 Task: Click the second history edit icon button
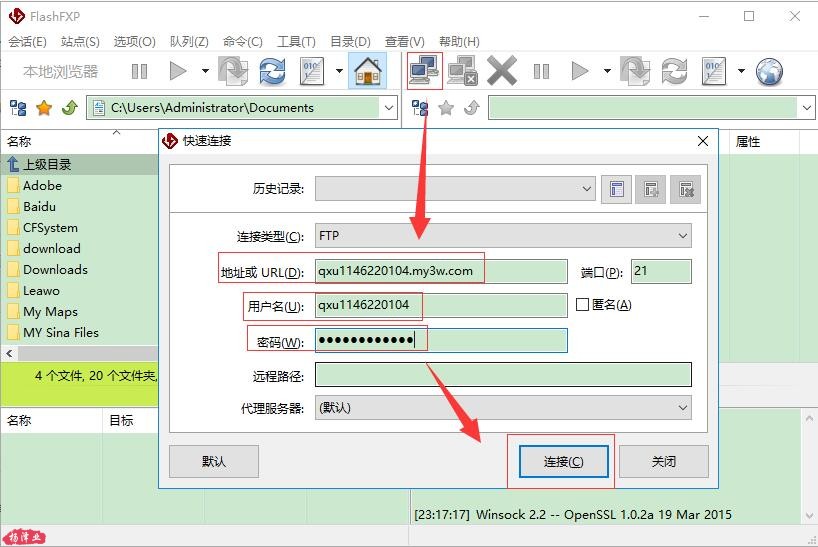click(651, 189)
